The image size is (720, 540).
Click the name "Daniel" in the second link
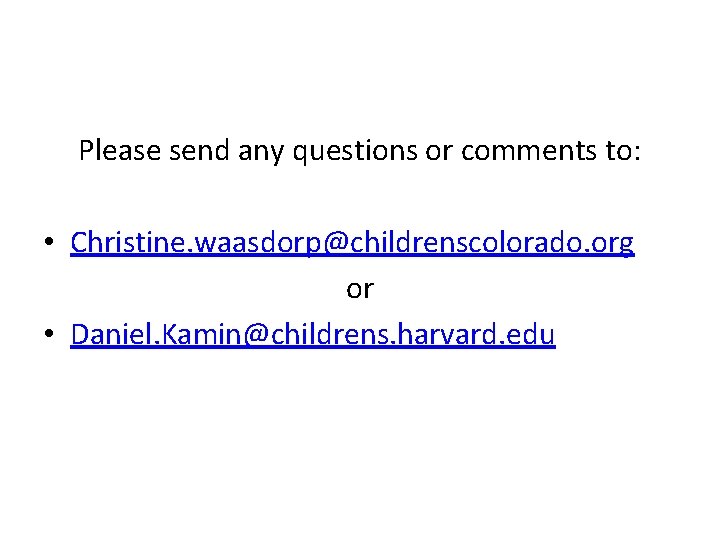tap(104, 335)
